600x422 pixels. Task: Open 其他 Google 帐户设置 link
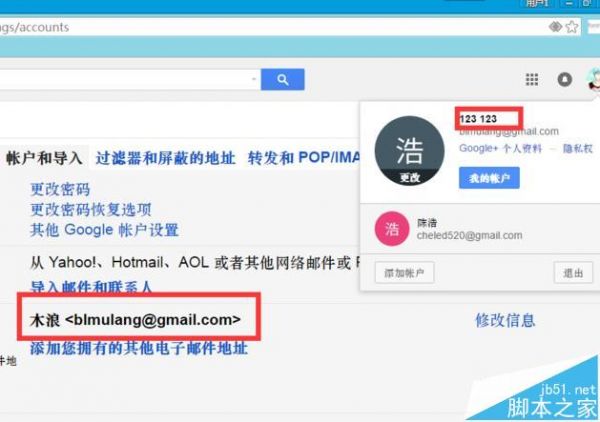[x=104, y=230]
